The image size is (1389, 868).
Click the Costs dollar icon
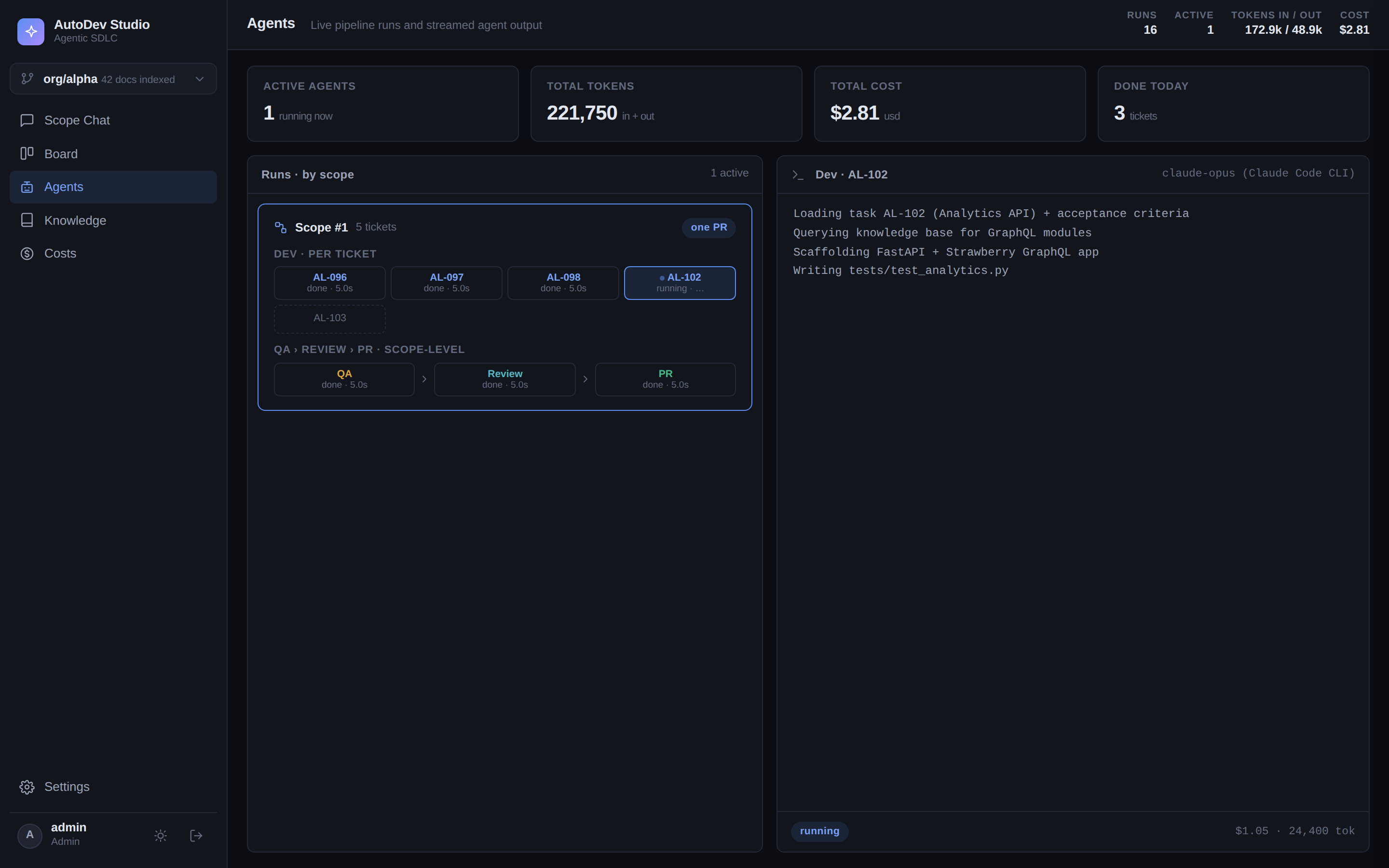[x=27, y=254]
